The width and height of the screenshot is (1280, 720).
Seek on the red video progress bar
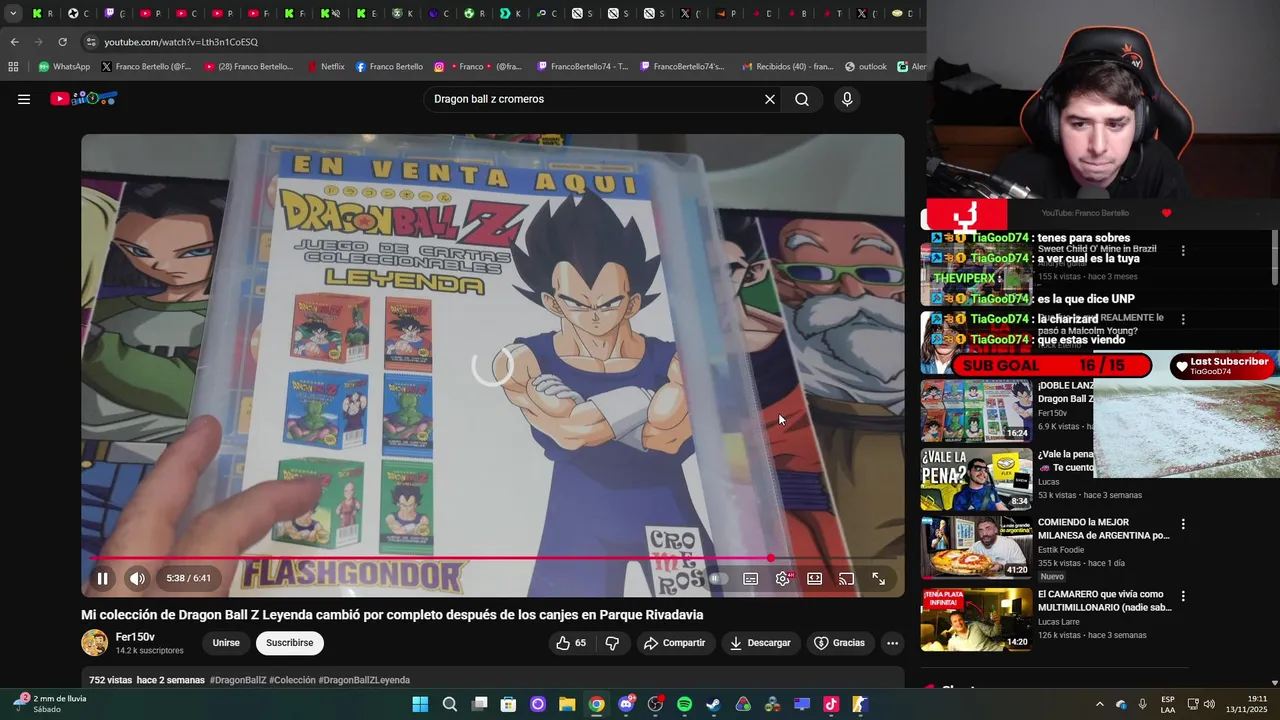493,558
